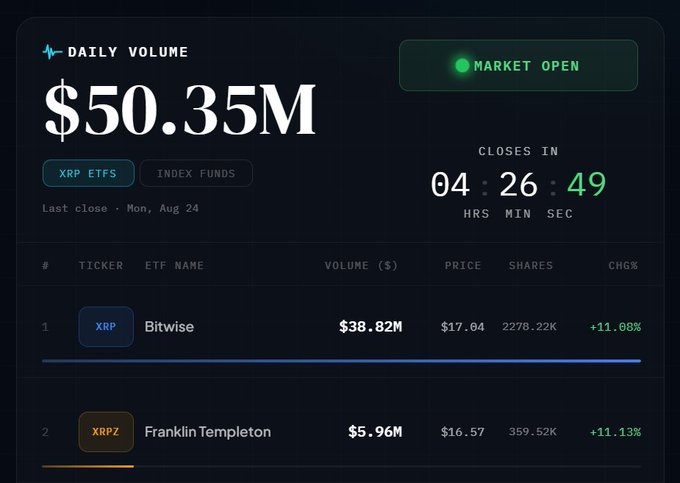Click the blue Bitwise volume bar
This screenshot has height=483, width=680.
[x=341, y=361]
